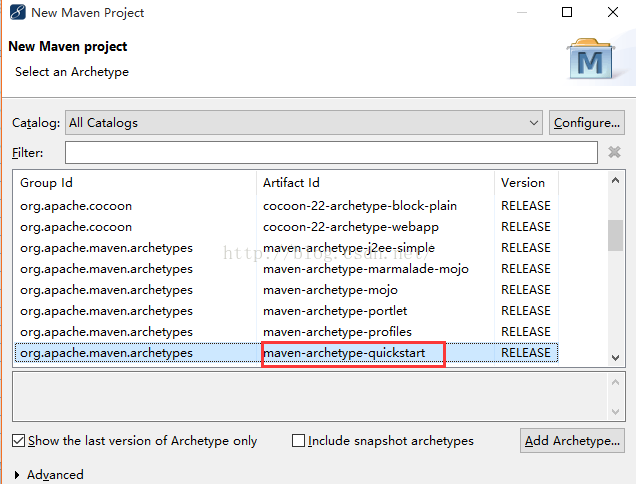
Task: Click archetype list scroll up arrow
Action: pyautogui.click(x=615, y=181)
